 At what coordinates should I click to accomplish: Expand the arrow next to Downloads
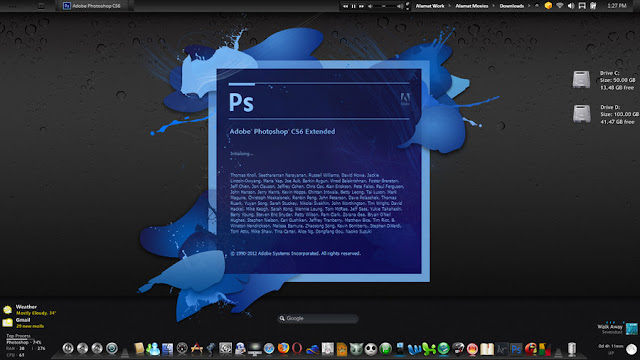pos(529,6)
